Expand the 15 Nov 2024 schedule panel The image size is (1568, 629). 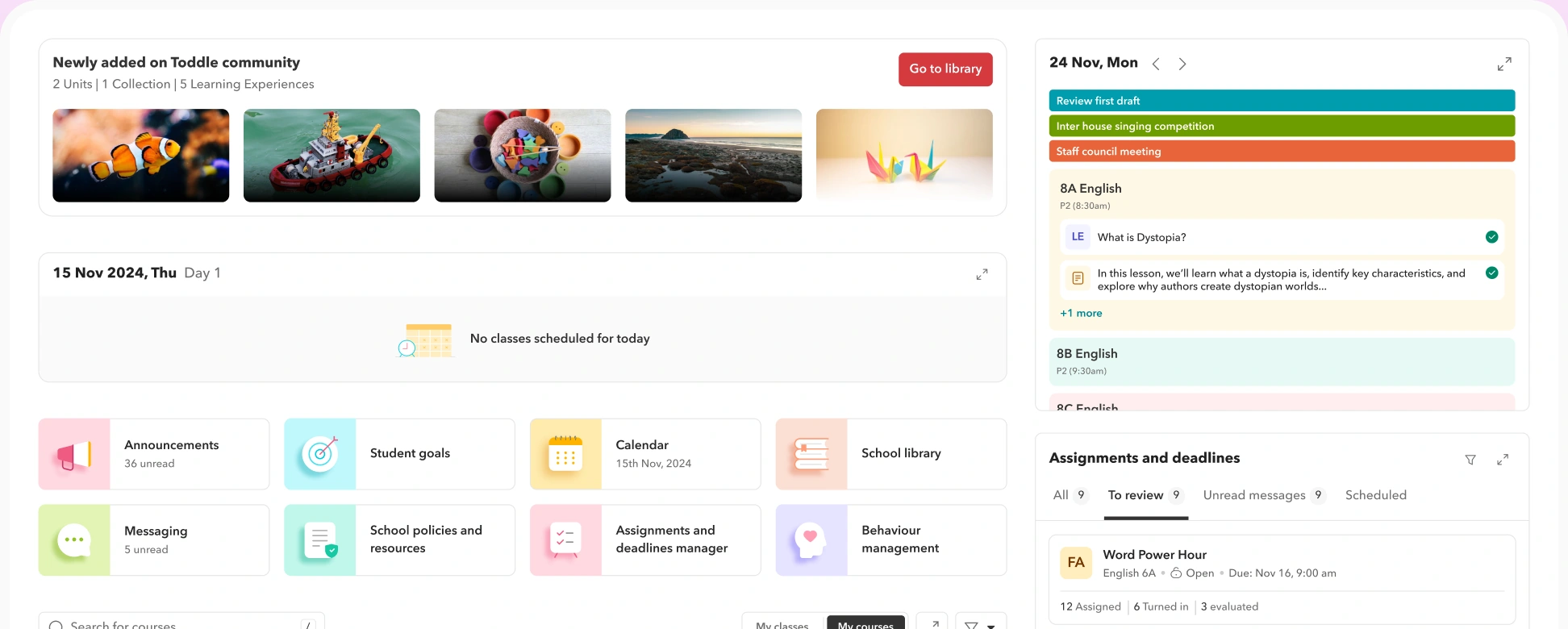tap(982, 274)
